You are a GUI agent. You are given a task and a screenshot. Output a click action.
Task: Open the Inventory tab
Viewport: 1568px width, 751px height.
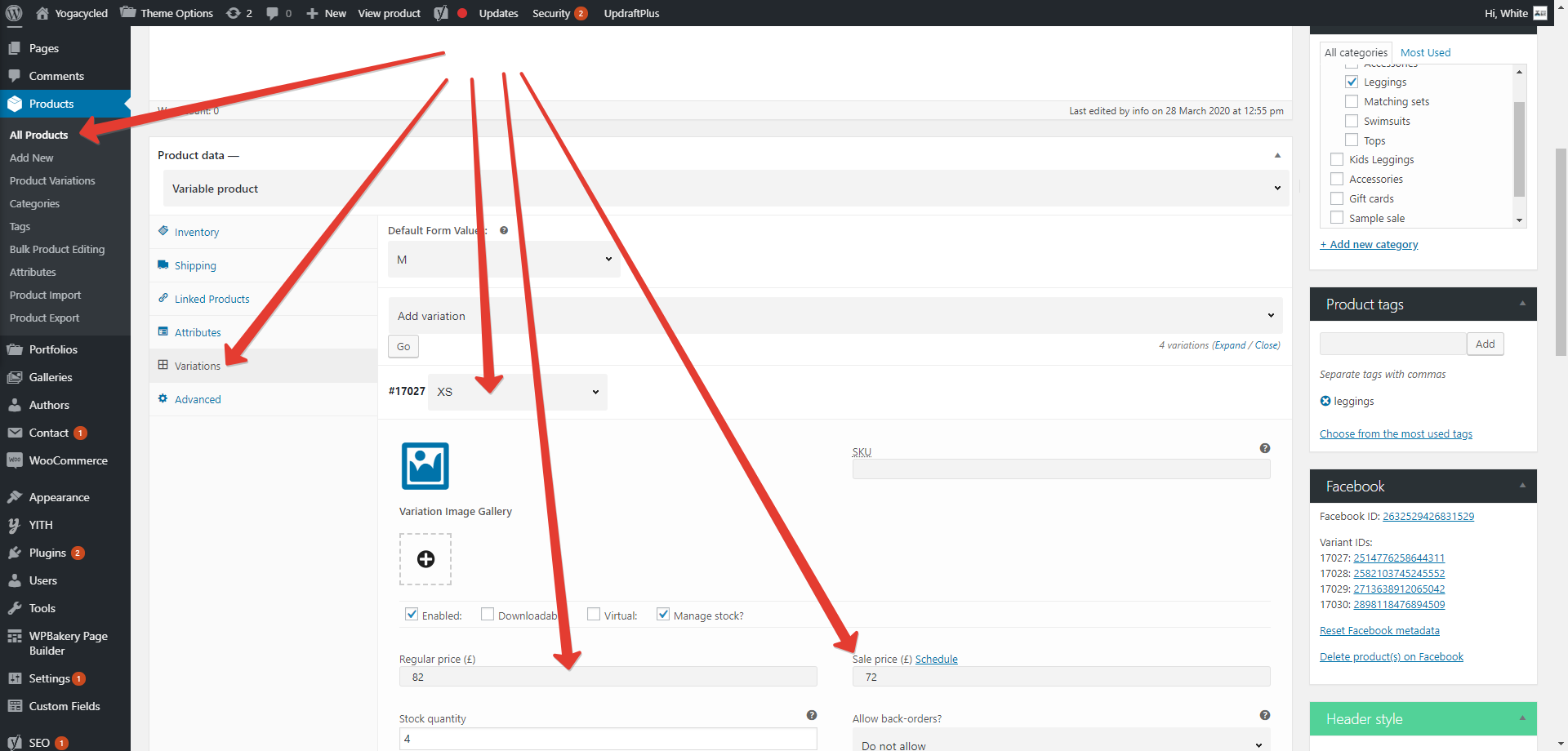click(x=197, y=232)
